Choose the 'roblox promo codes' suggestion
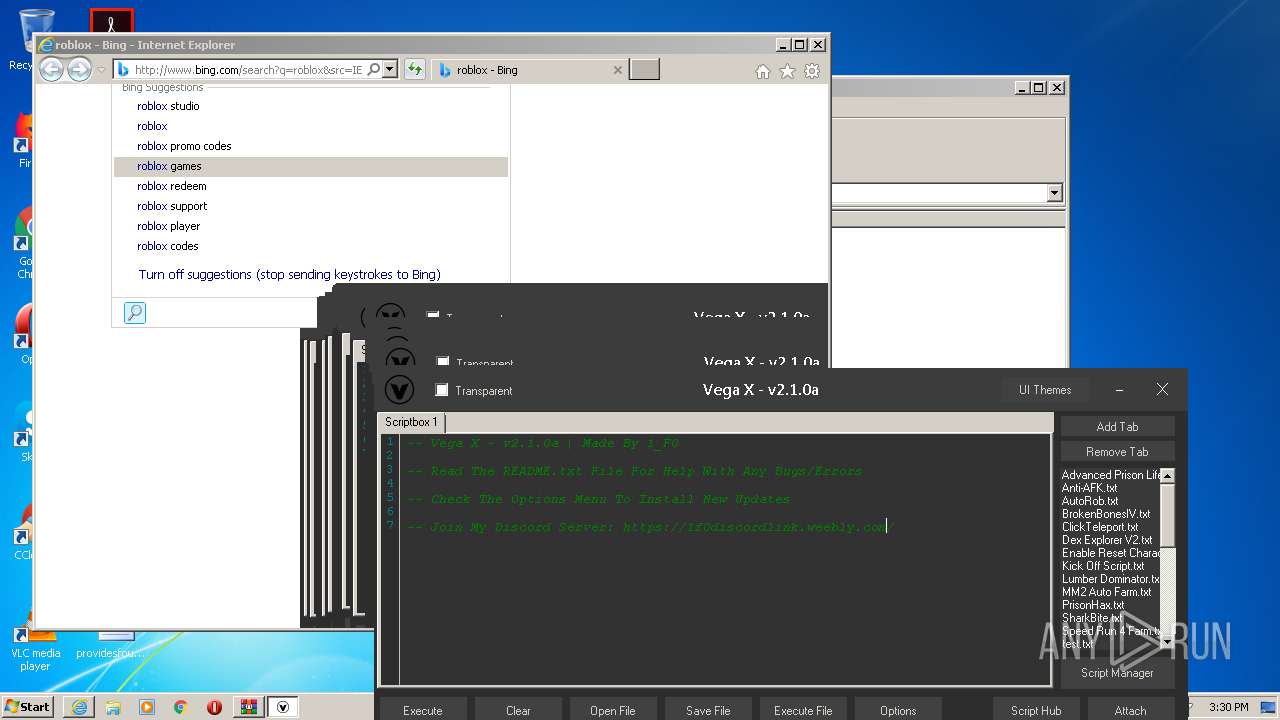 [x=311, y=146]
